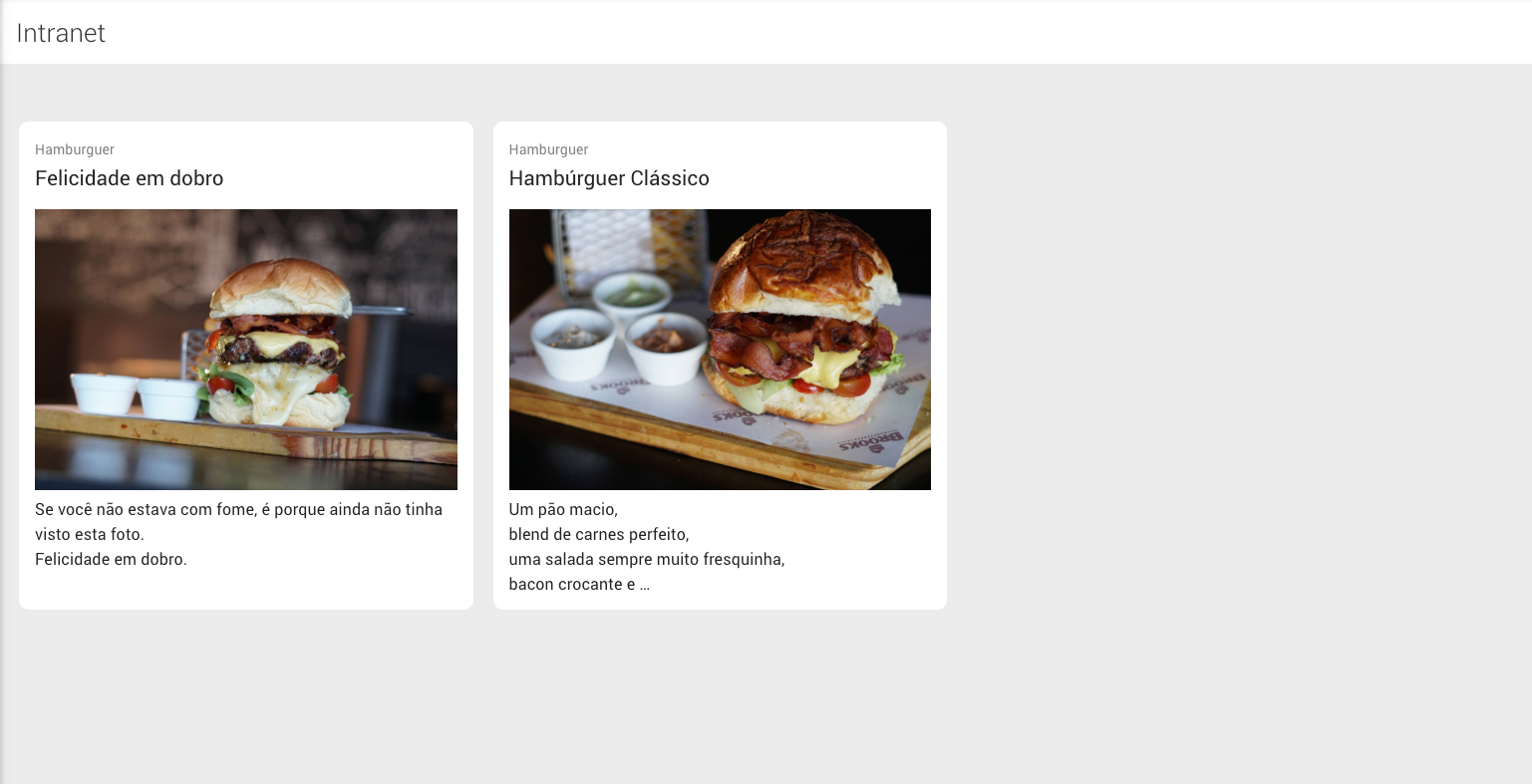This screenshot has height=784, width=1532.
Task: Click the line 'blend de carnes perfeito,'
Action: click(x=599, y=534)
